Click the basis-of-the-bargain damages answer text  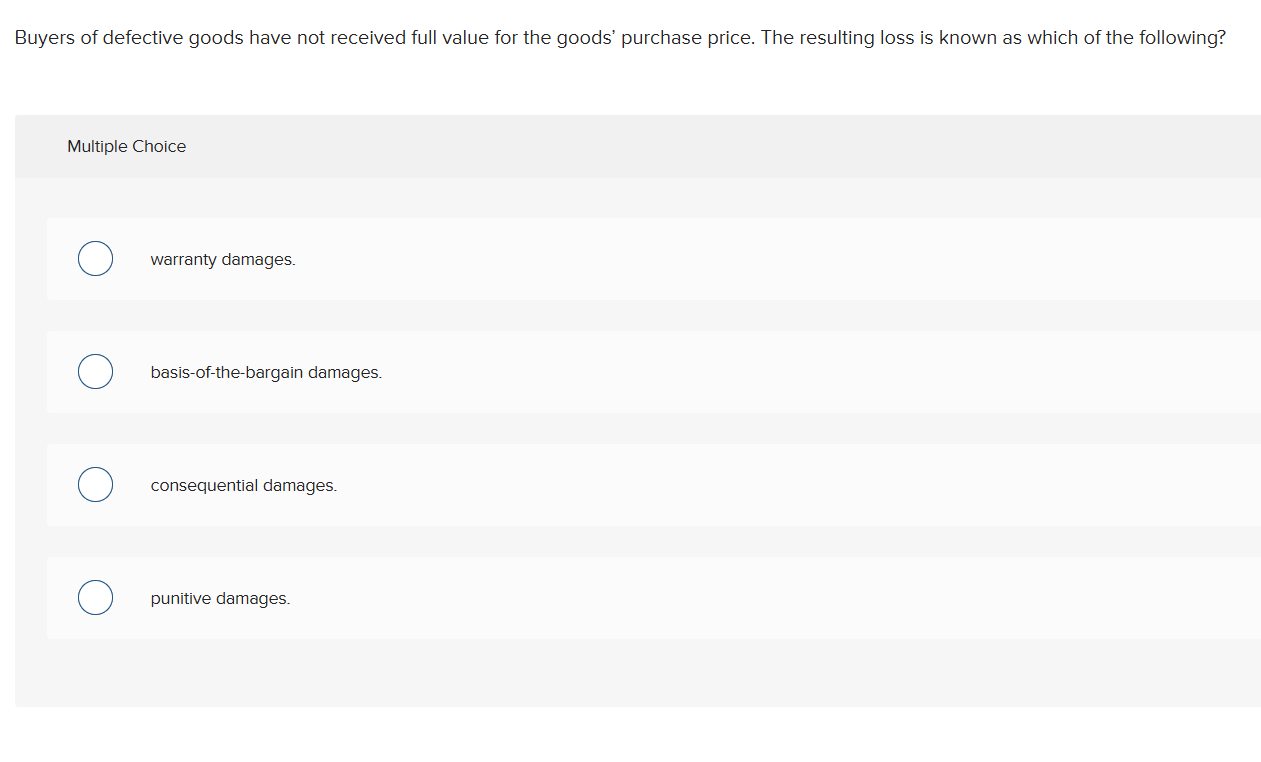pos(265,372)
